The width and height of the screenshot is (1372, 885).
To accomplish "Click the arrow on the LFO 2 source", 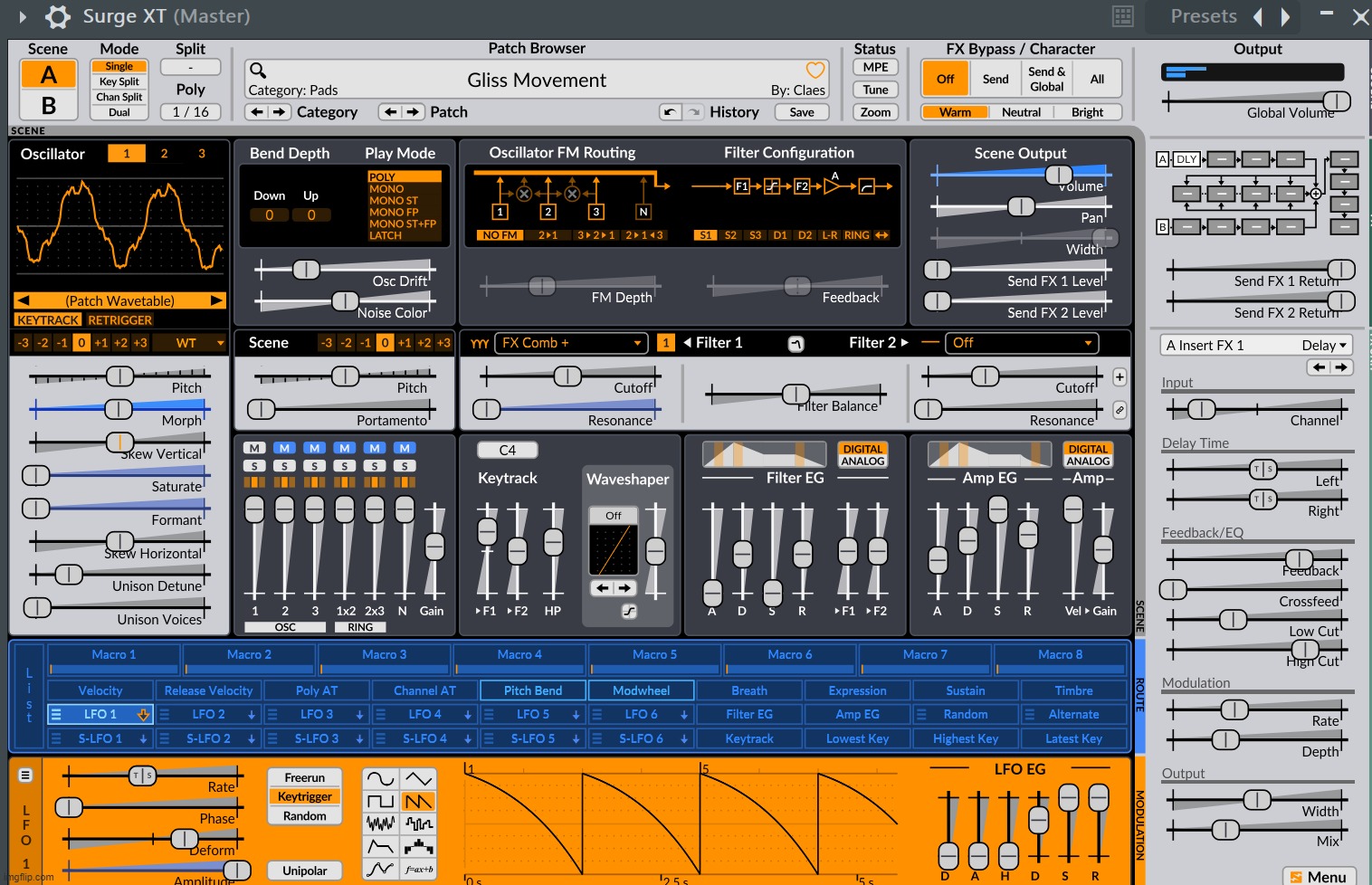I will tap(252, 715).
